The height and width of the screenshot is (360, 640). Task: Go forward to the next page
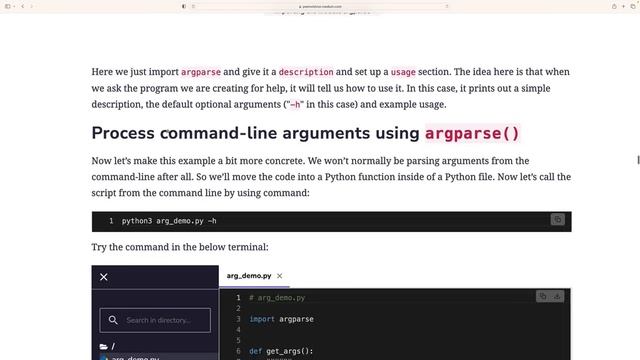(x=32, y=6)
